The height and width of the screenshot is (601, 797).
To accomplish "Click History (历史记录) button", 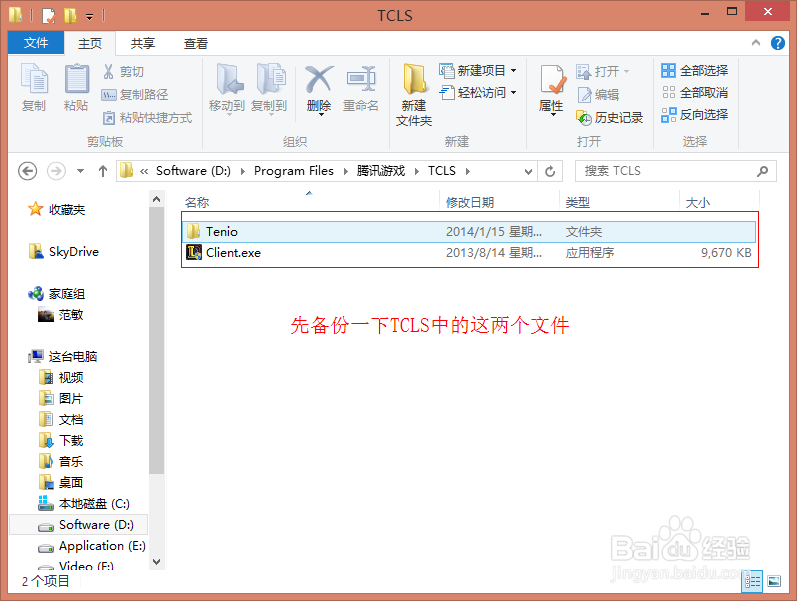I will (x=609, y=117).
